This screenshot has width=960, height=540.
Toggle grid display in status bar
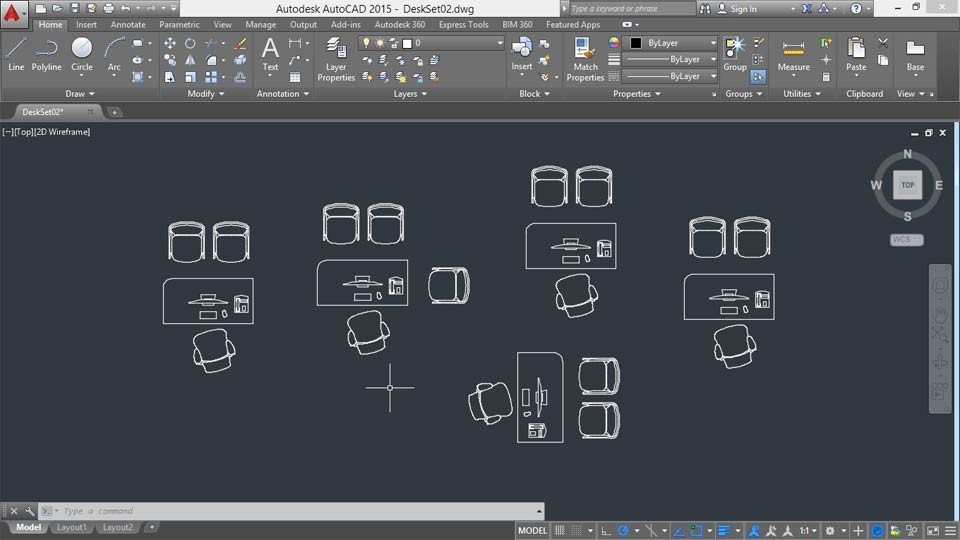click(560, 530)
